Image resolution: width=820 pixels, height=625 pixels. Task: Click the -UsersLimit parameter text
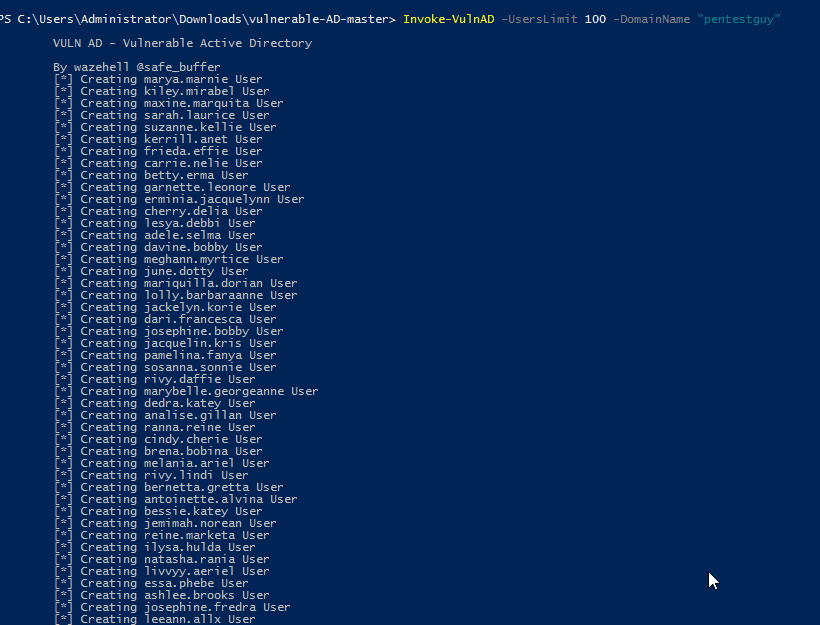pyautogui.click(x=539, y=19)
